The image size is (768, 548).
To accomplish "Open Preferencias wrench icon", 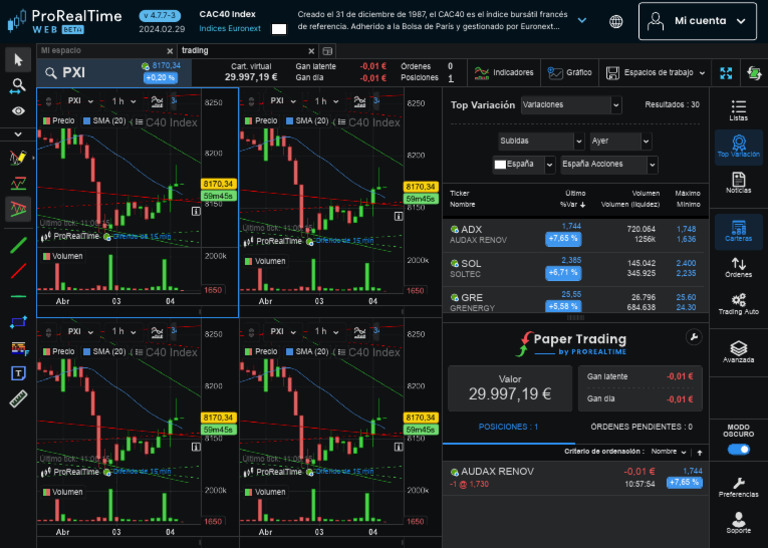I will click(738, 487).
